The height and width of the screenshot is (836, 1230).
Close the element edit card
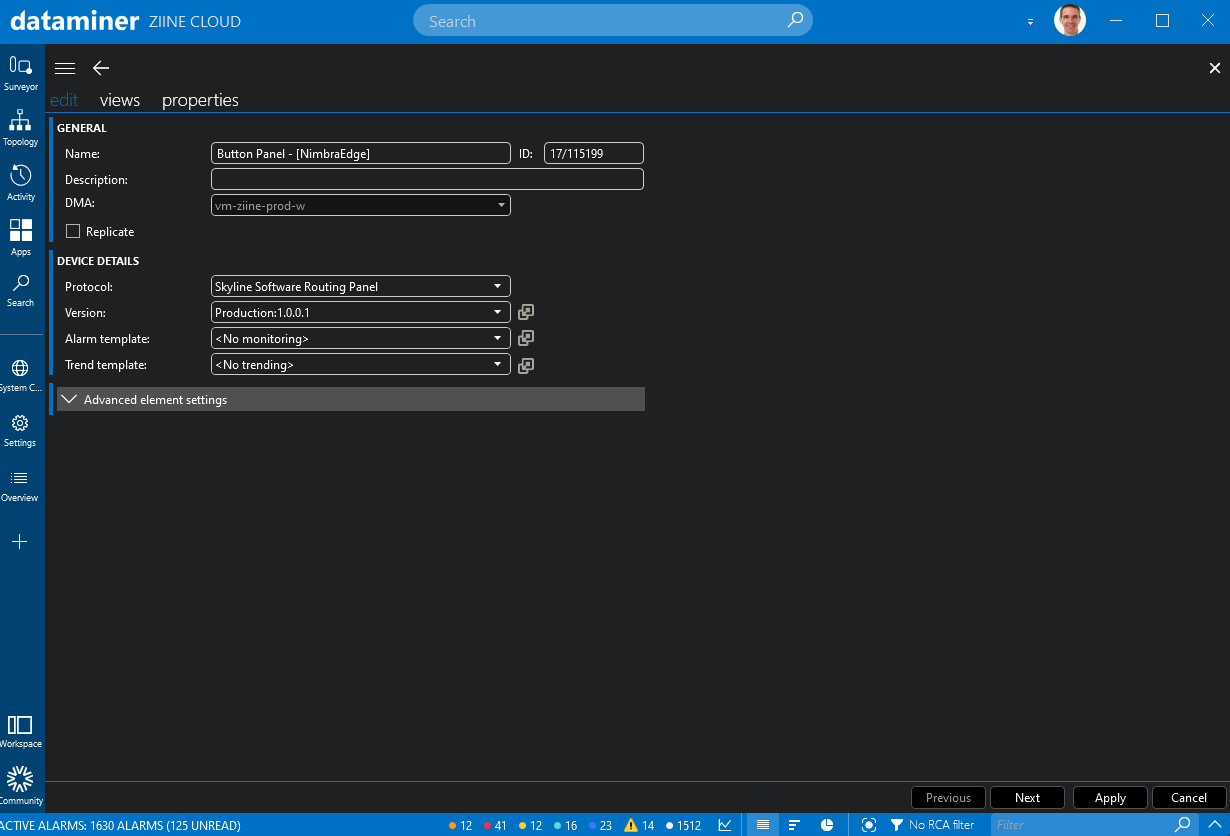[x=1215, y=68]
